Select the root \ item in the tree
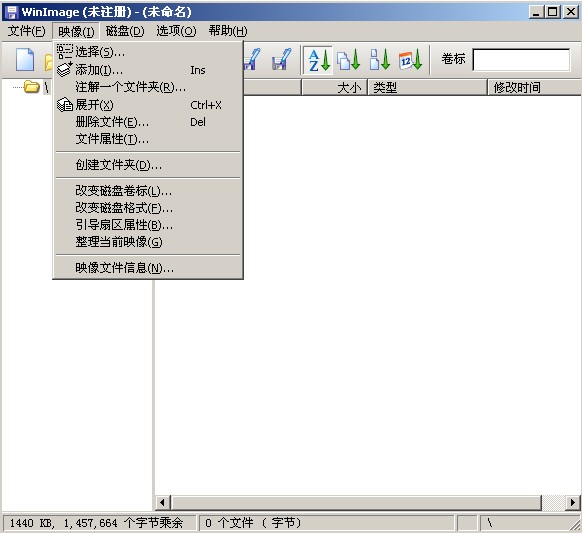Image resolution: width=582 pixels, height=533 pixels. [x=46, y=88]
